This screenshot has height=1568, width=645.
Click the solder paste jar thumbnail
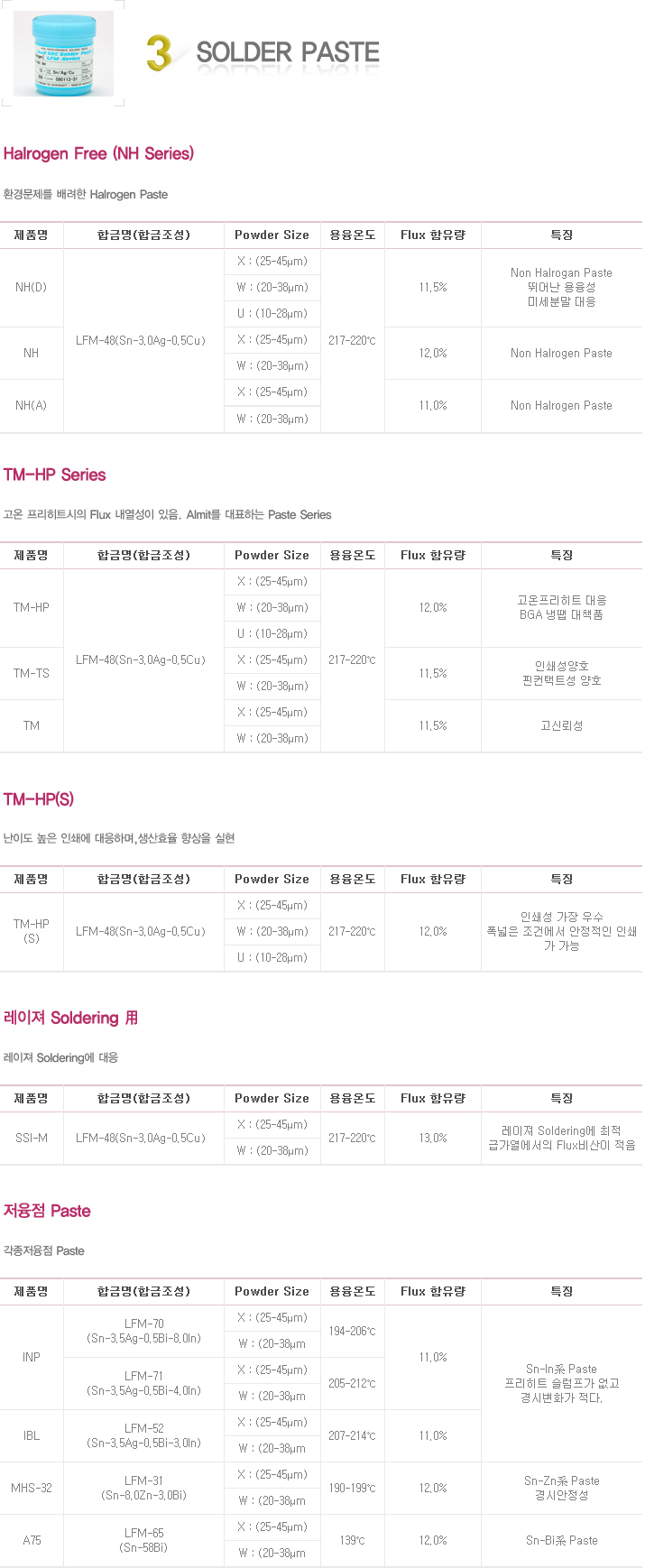(63, 53)
